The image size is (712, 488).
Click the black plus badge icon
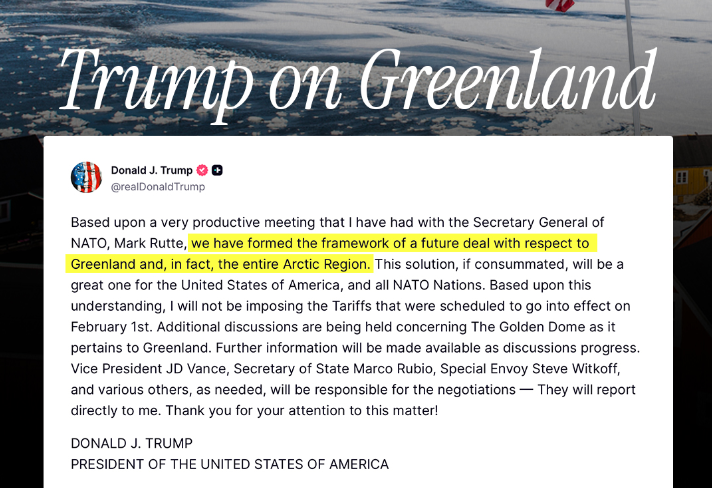pos(217,170)
